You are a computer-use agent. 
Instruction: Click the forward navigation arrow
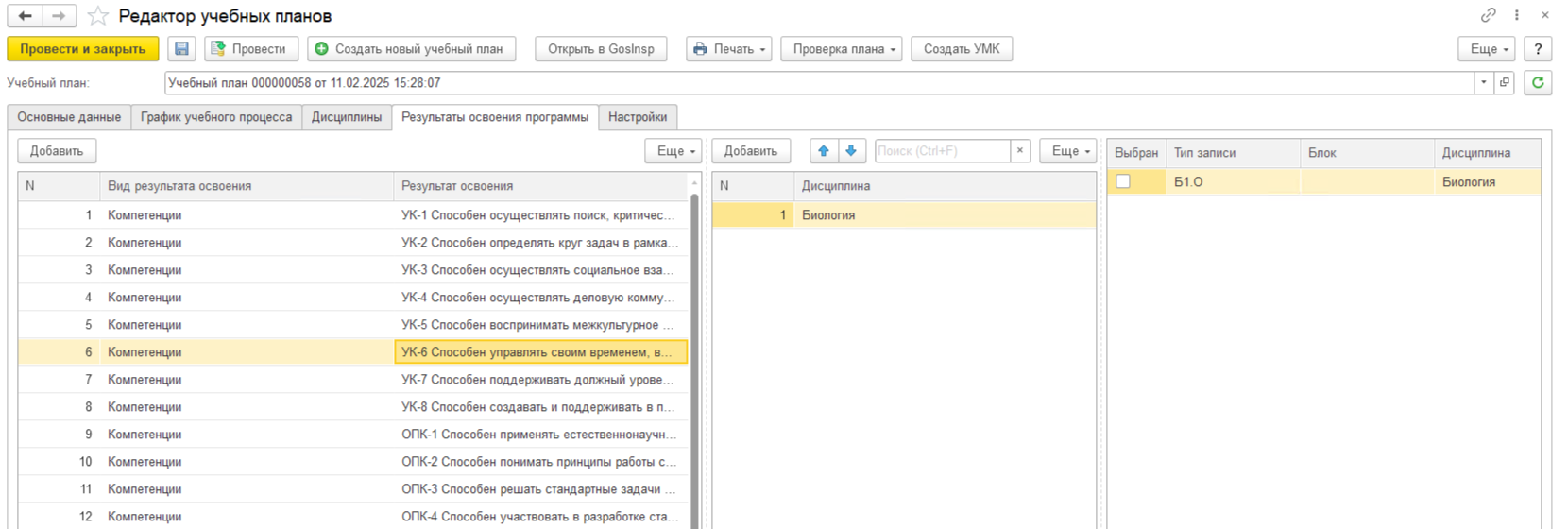click(59, 16)
